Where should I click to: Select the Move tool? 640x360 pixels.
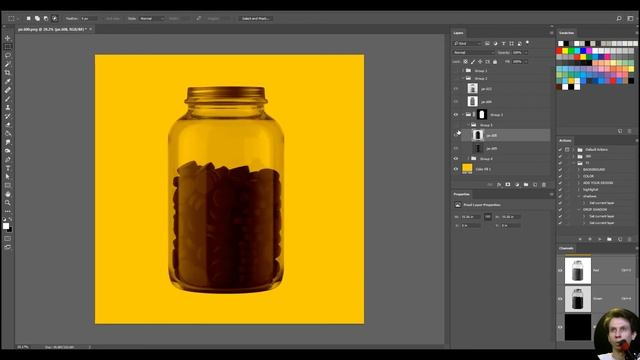point(7,38)
